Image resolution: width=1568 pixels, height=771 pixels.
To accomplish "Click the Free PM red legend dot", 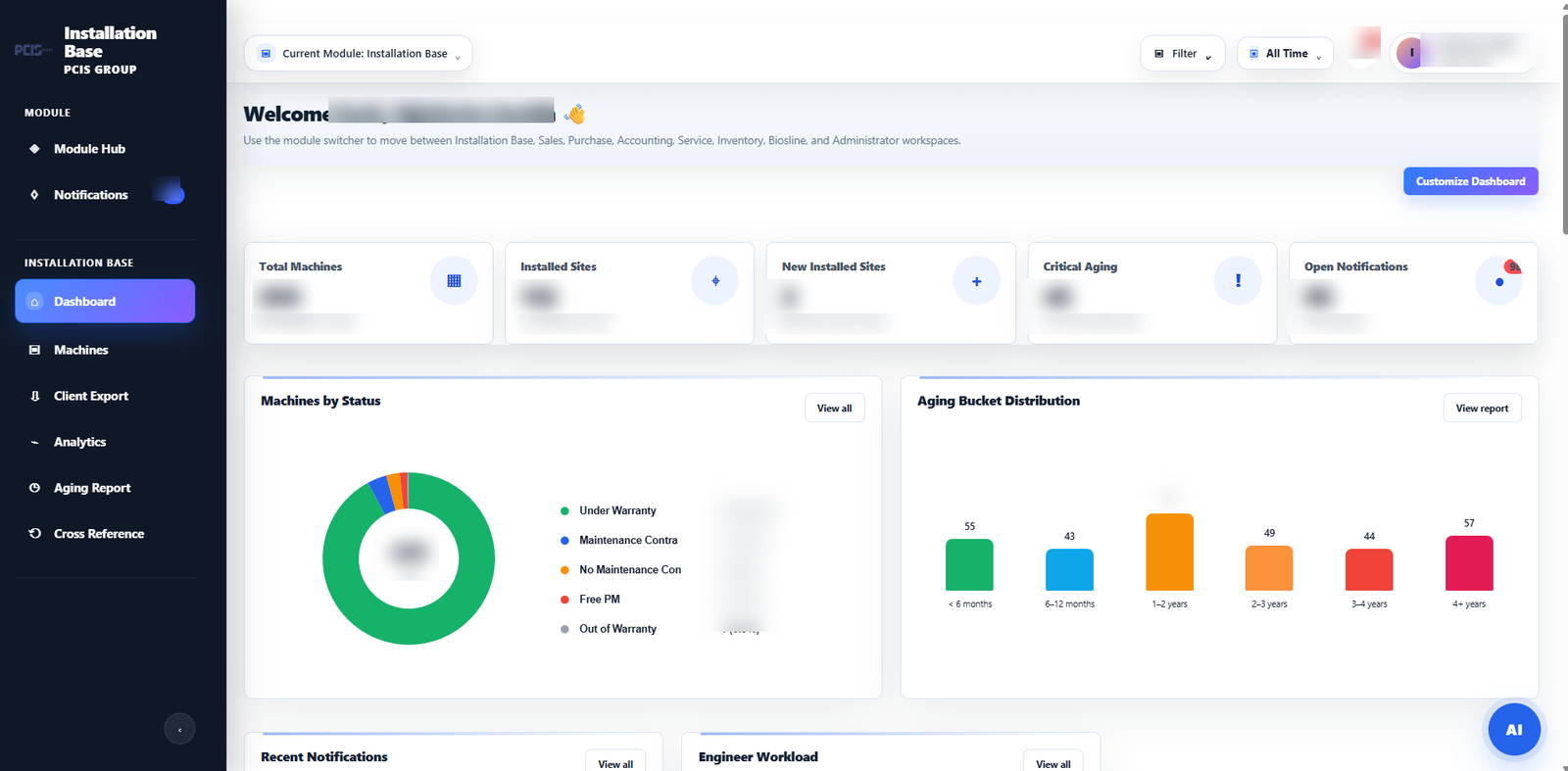I will pos(564,599).
